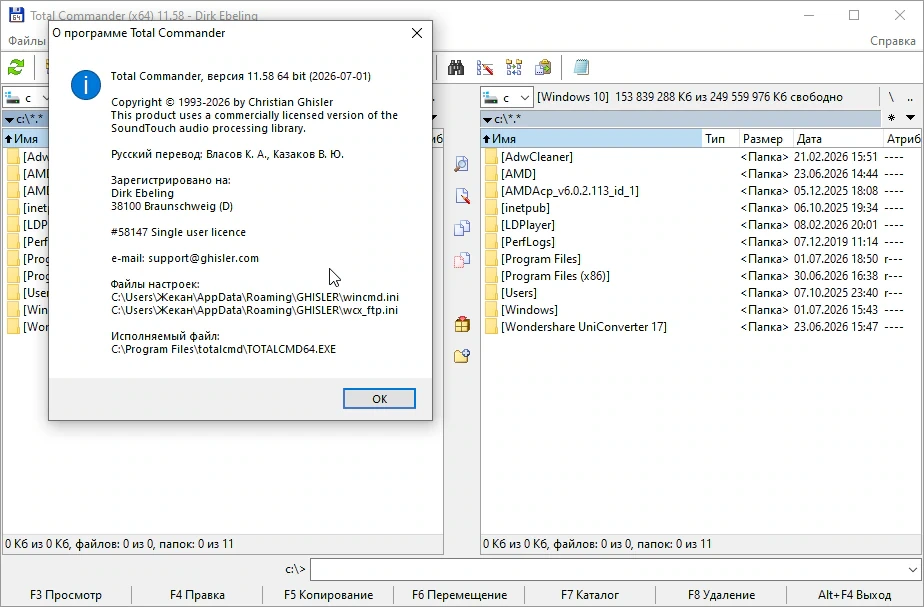Click the move files icon in middle bar
This screenshot has height=607, width=924.
click(462, 260)
